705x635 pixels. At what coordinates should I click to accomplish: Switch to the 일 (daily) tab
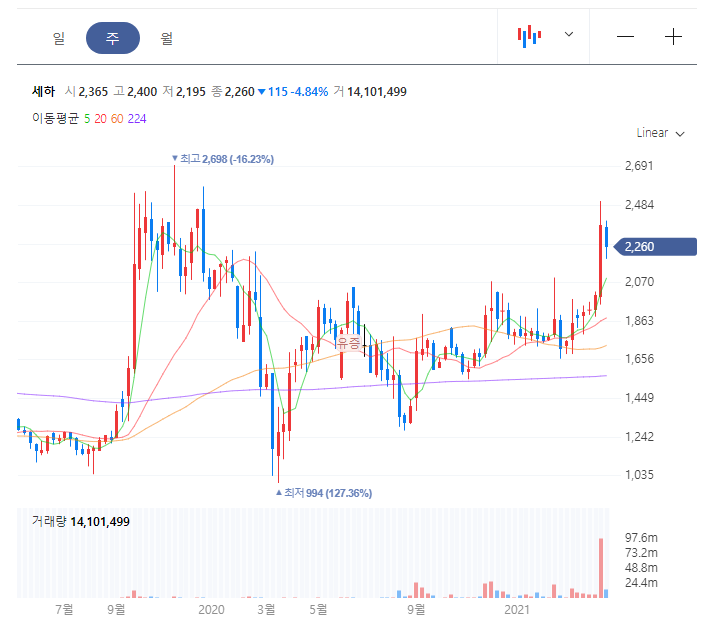point(59,38)
